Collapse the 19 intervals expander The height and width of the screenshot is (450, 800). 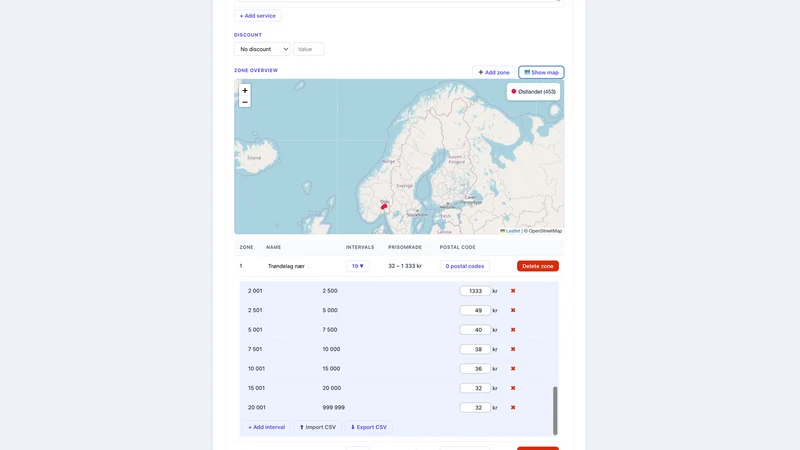click(358, 266)
